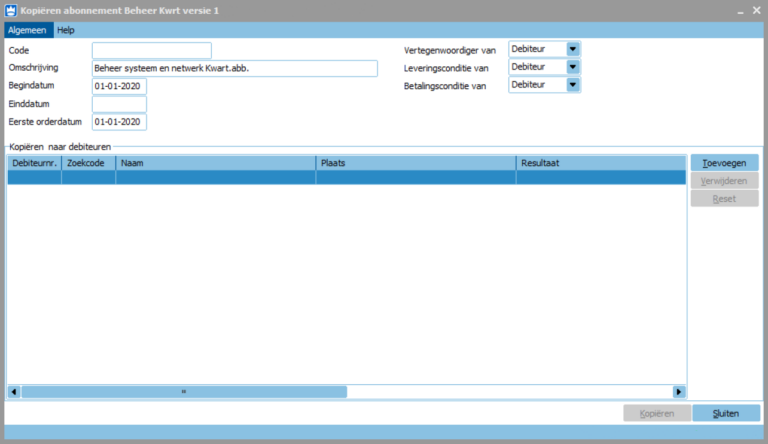768x444 pixels.
Task: Click the horizontal scrollbar right arrow
Action: (x=679, y=392)
